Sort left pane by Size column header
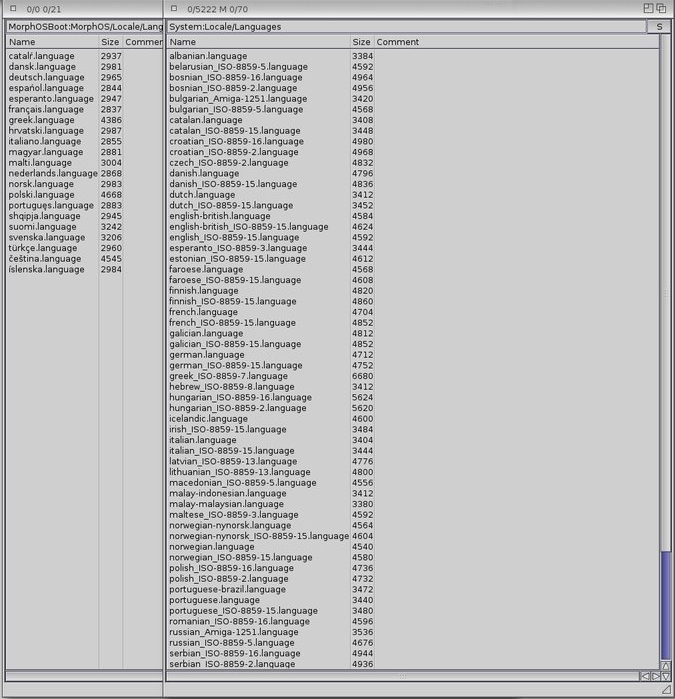 pos(110,42)
